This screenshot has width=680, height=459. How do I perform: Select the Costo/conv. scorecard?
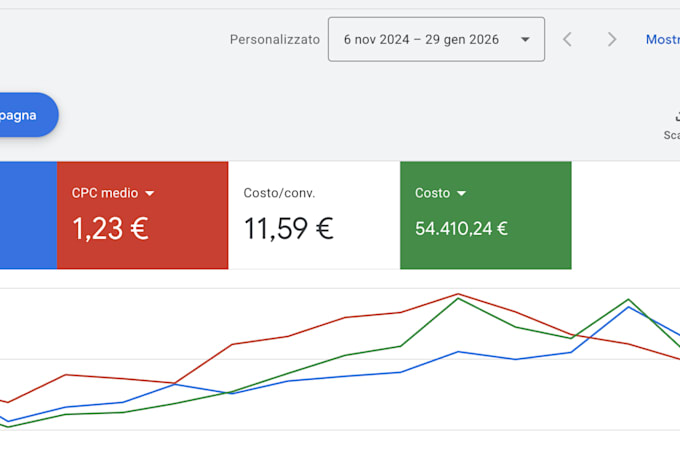(x=314, y=215)
